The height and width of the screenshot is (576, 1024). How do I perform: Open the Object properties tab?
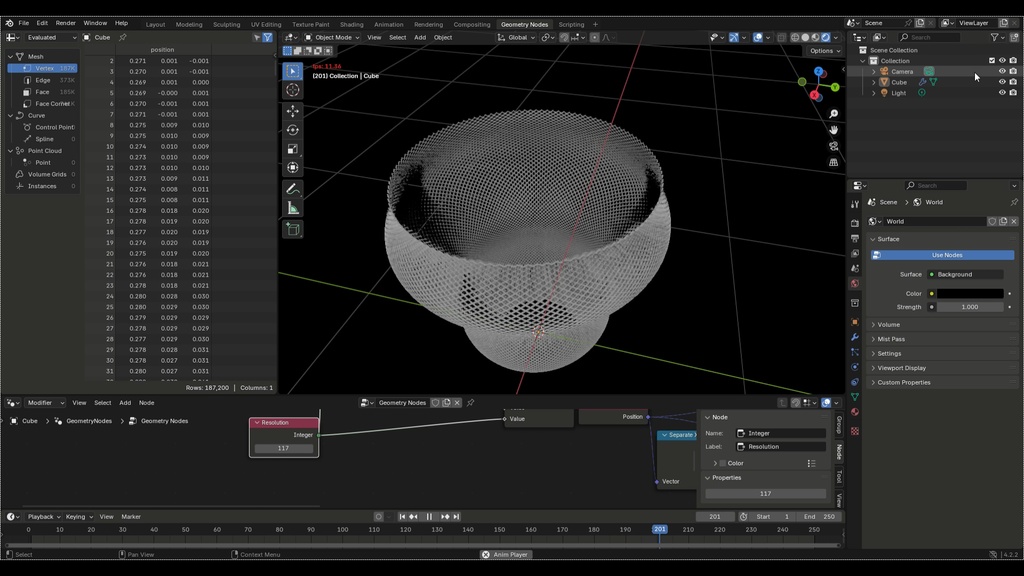tap(855, 322)
